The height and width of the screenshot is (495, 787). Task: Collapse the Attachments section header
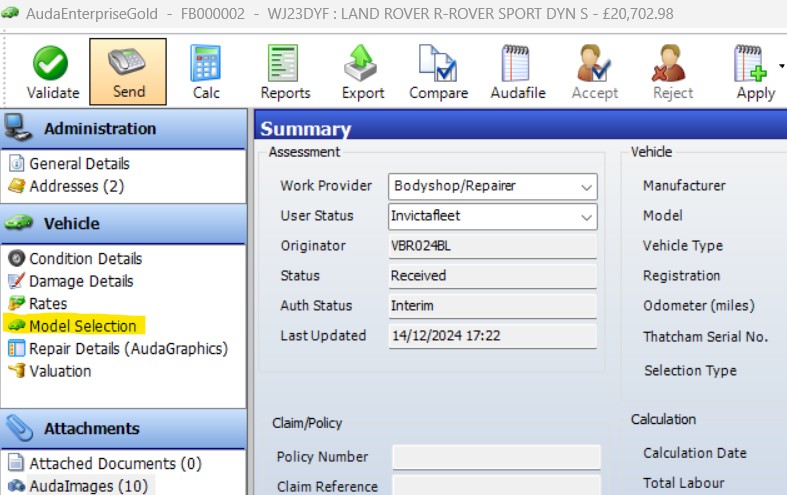tap(123, 428)
